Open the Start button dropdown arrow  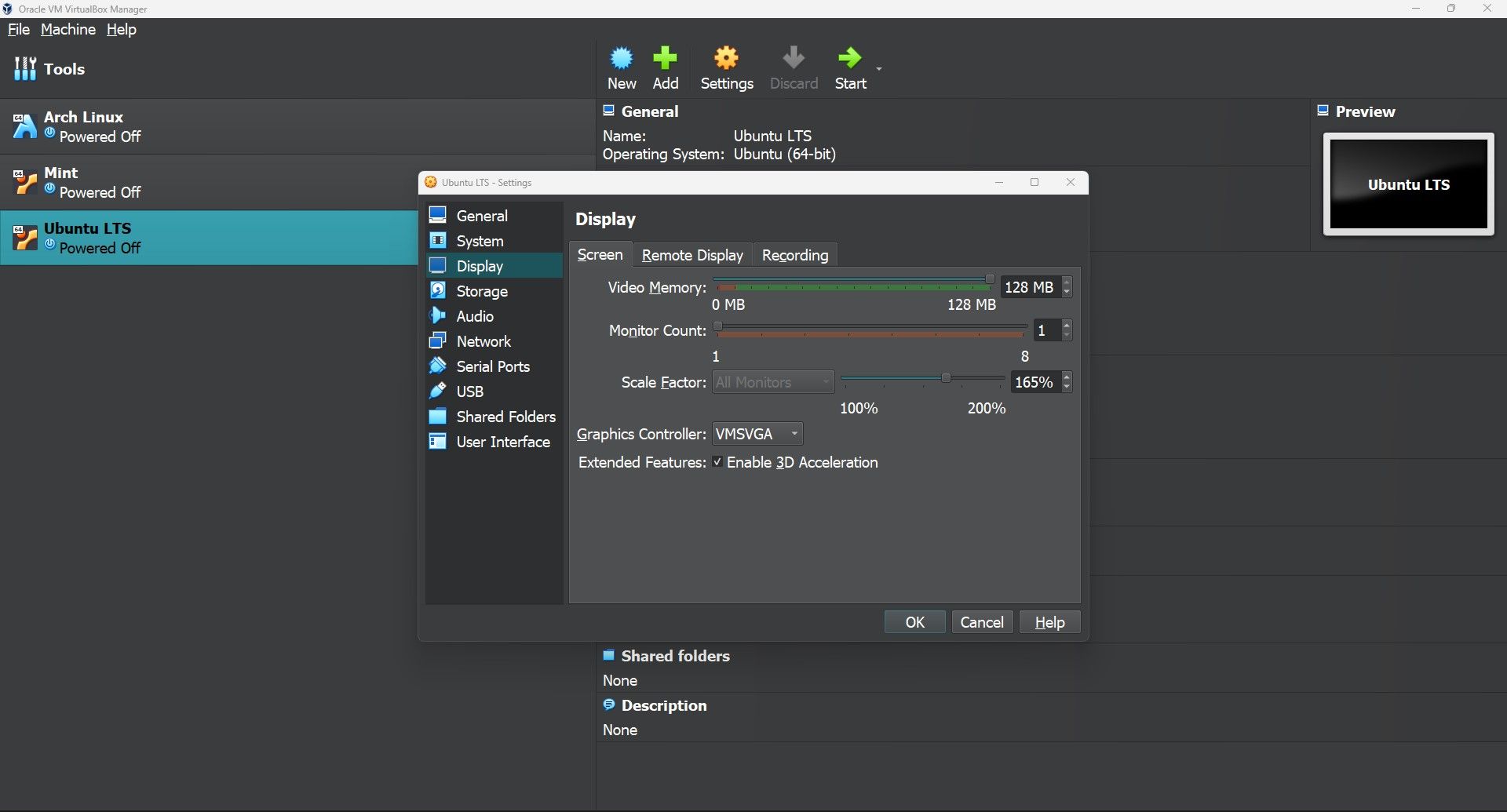[879, 69]
